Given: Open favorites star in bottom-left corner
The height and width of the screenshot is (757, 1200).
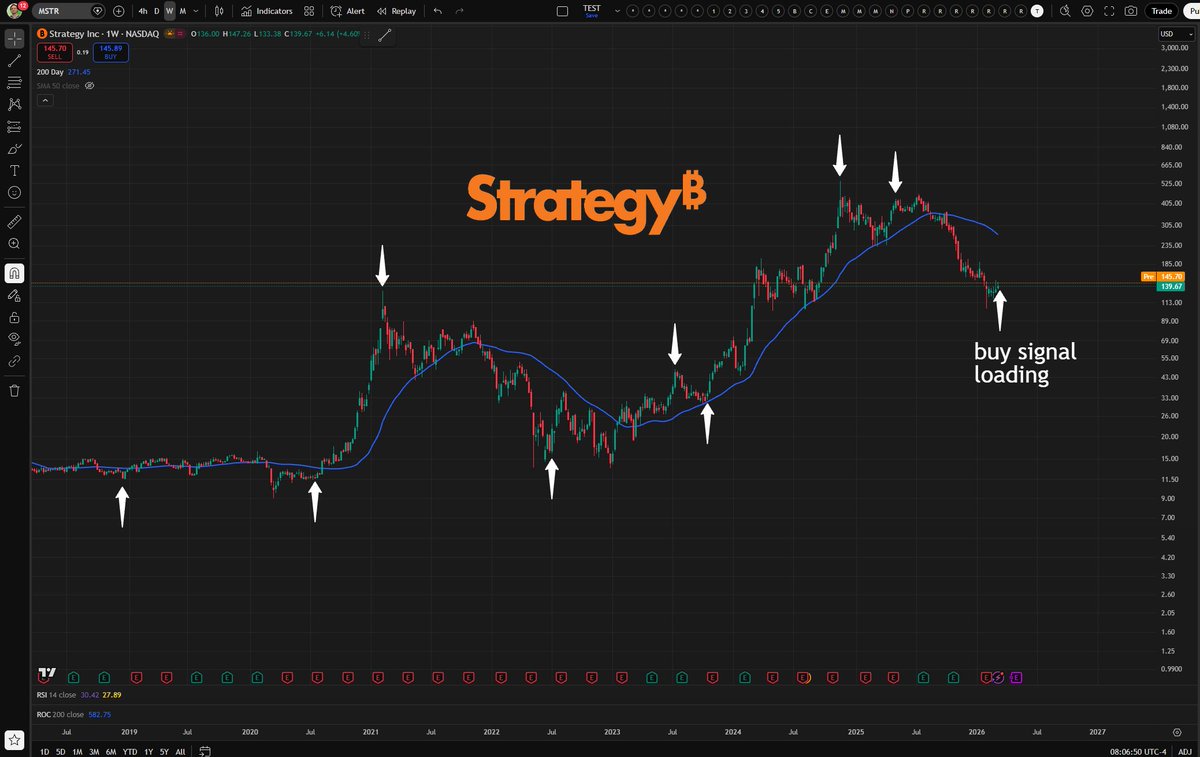Looking at the screenshot, I should click(15, 741).
